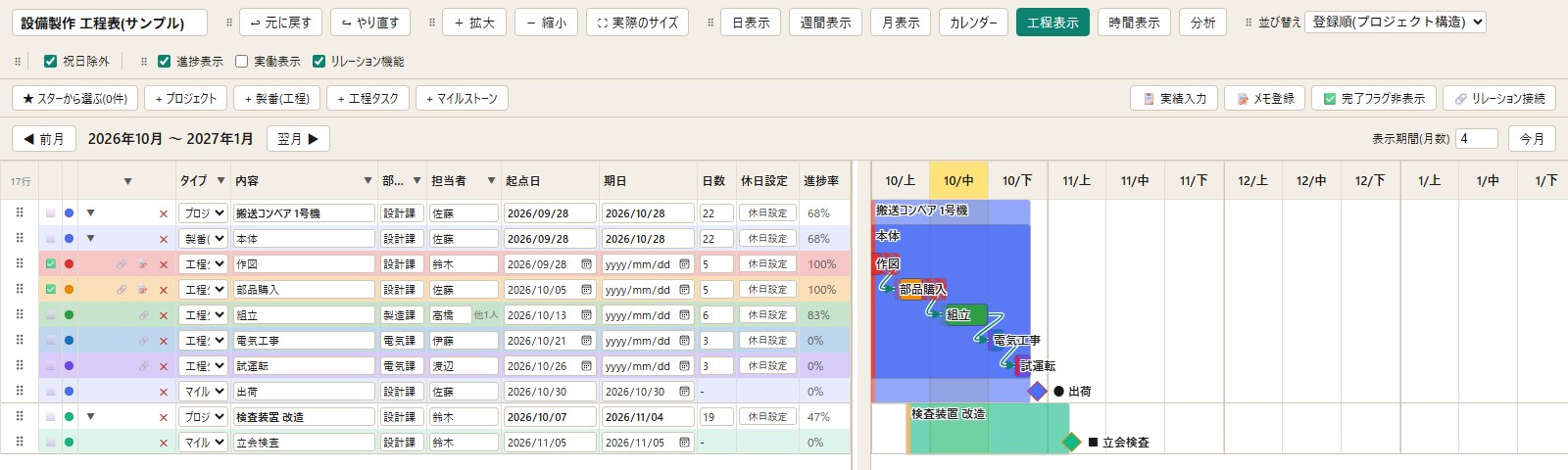Viewport: 1568px width, 470px height.
Task: Toggle the 進捗表示 checkbox
Action: (x=164, y=62)
